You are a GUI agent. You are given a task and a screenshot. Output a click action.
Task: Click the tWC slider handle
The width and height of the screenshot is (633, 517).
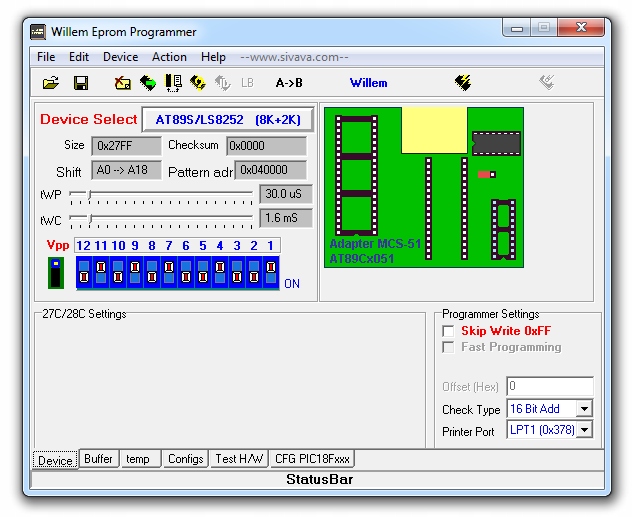91,220
